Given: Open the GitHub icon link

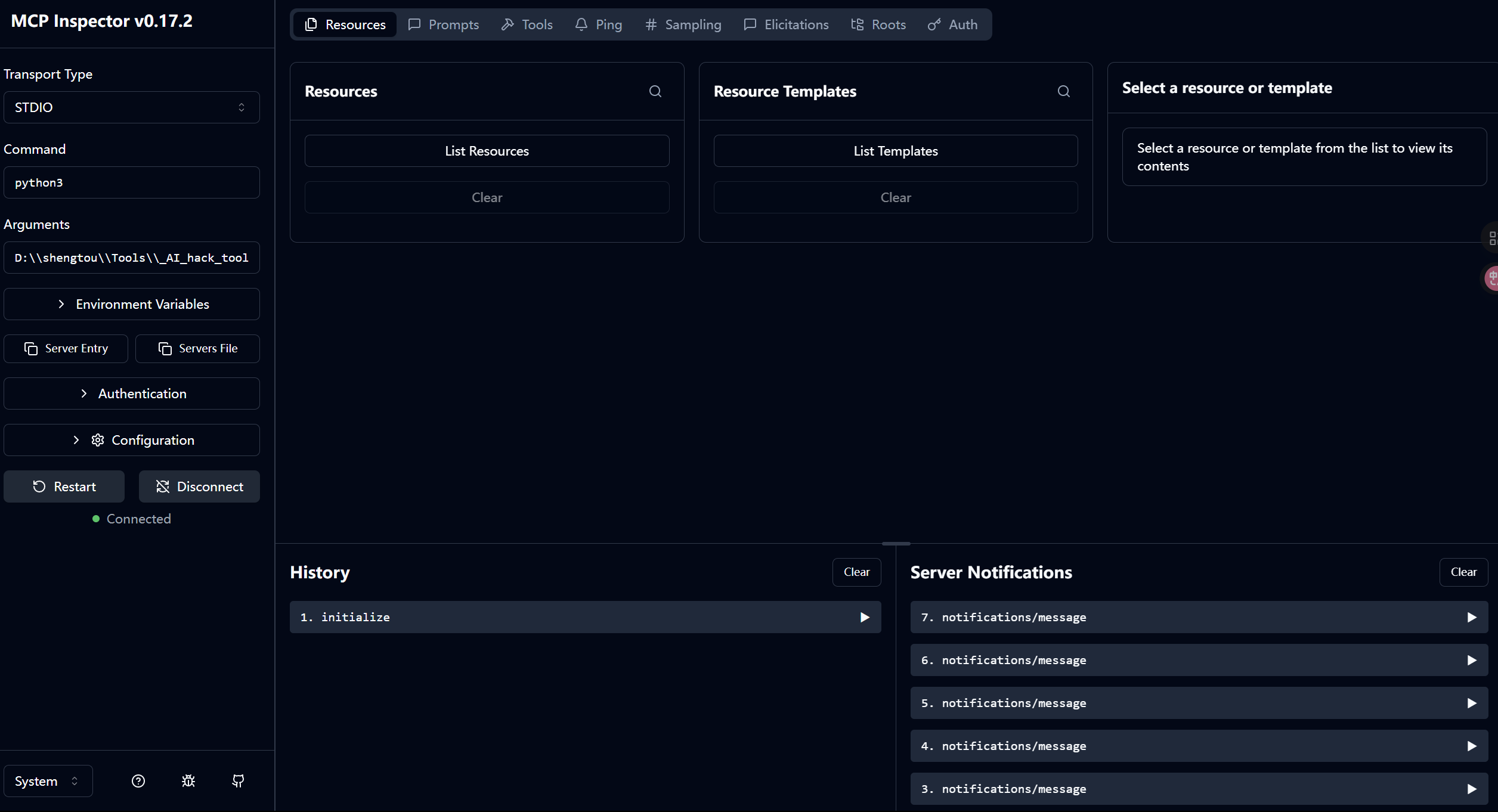Looking at the screenshot, I should (238, 781).
